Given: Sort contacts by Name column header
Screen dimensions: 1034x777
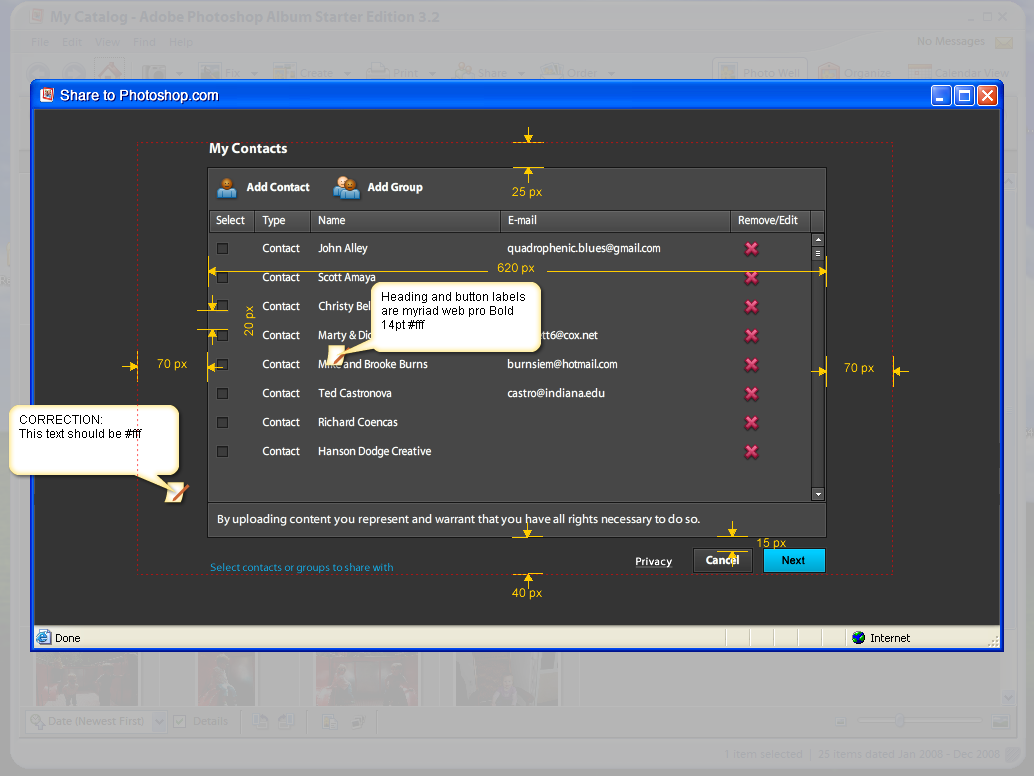Looking at the screenshot, I should pos(405,221).
